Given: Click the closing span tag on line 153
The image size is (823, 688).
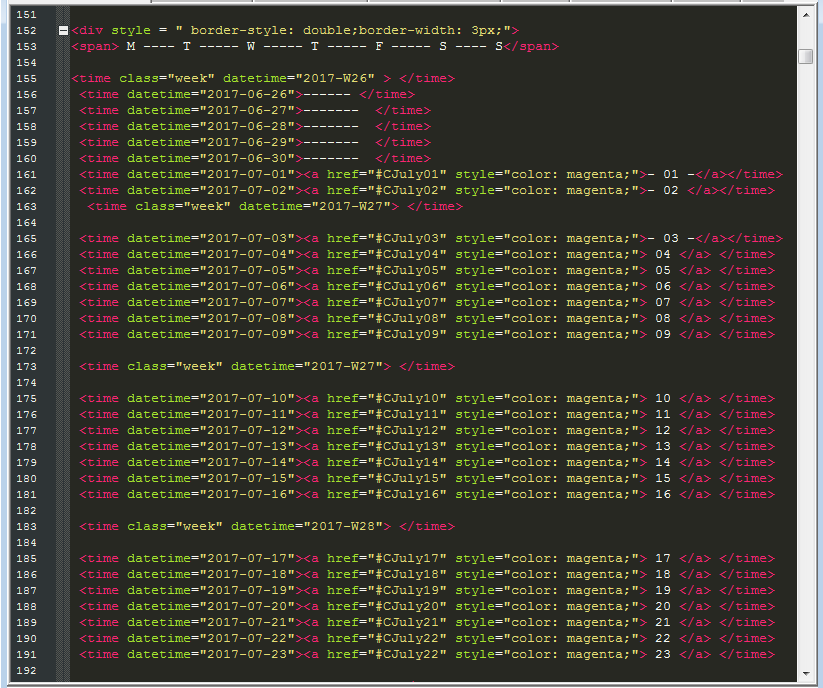Looking at the screenshot, I should (x=531, y=47).
